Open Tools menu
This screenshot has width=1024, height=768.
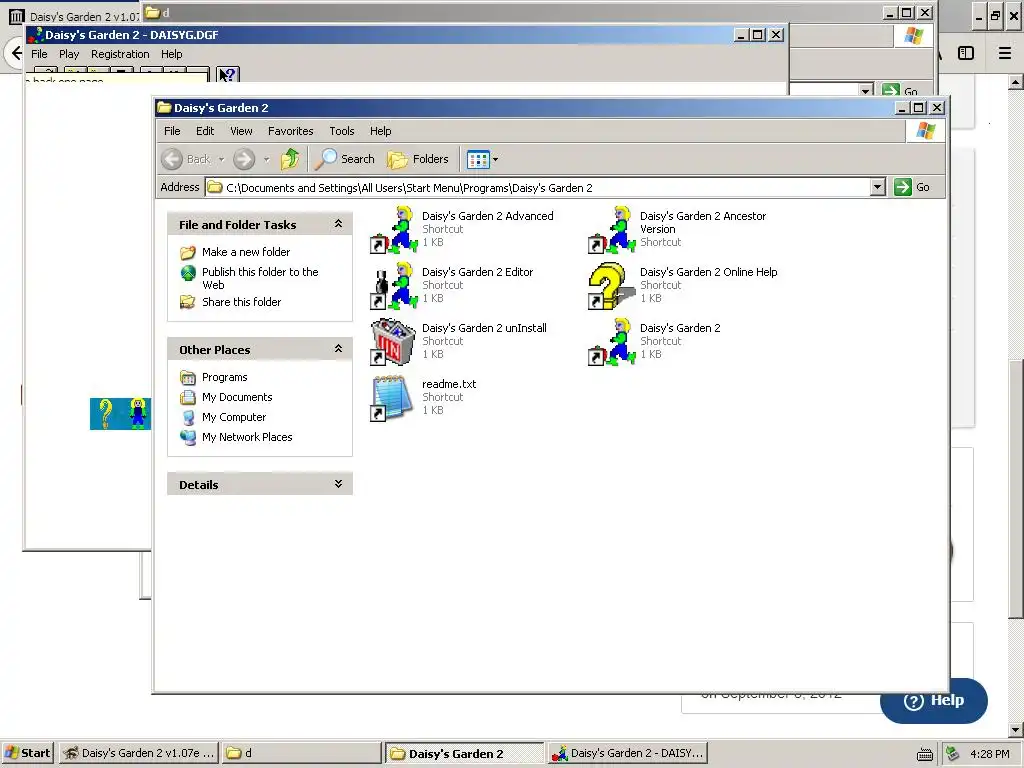coord(342,131)
